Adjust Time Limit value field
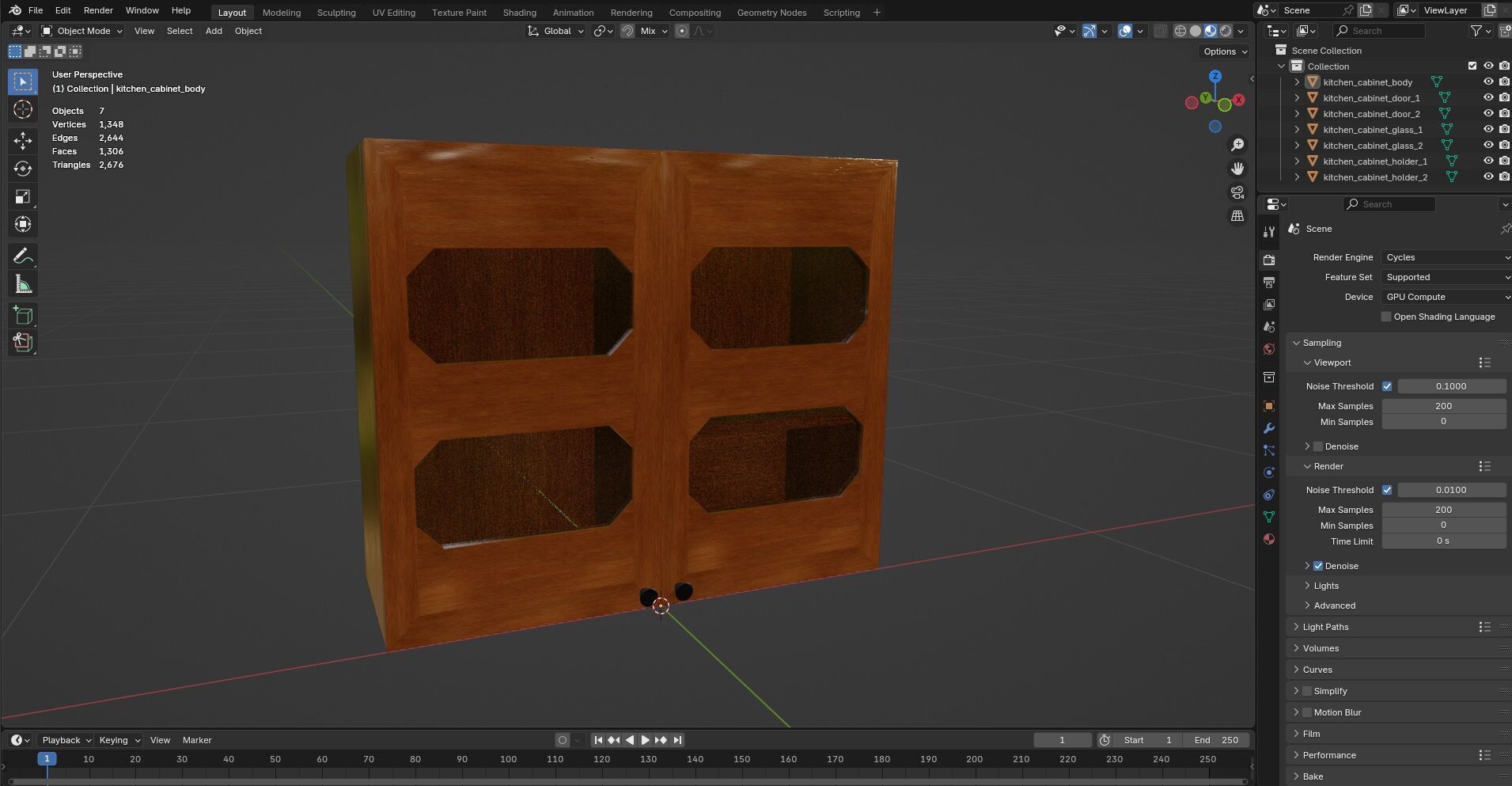Viewport: 1512px width, 786px height. click(1443, 541)
